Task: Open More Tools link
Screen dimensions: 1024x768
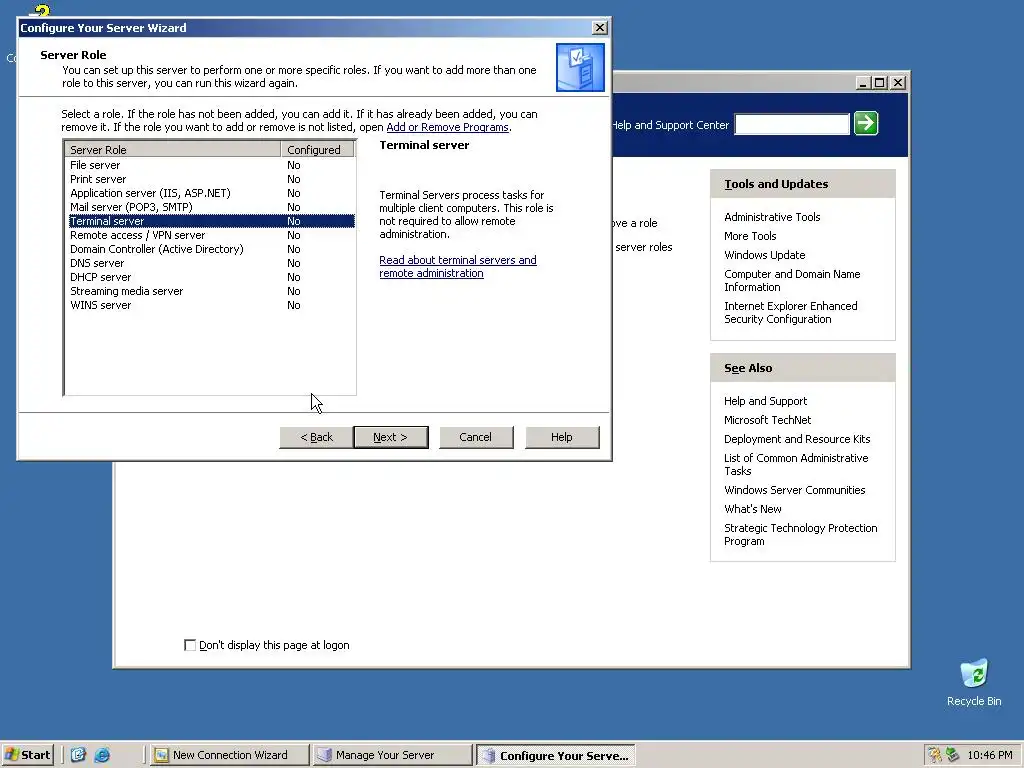Action: (x=750, y=236)
